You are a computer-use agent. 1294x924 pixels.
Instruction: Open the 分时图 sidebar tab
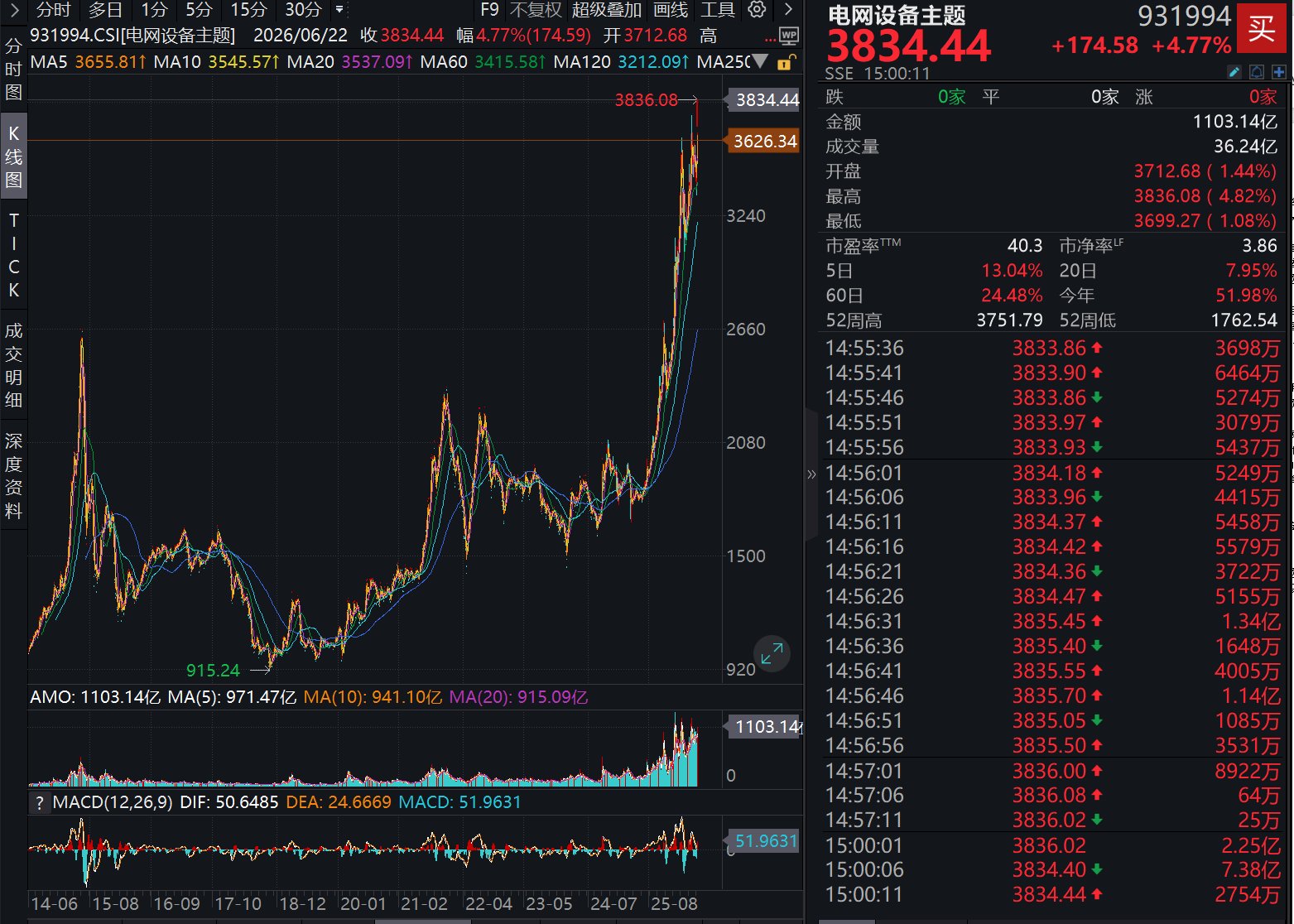pyautogui.click(x=14, y=69)
